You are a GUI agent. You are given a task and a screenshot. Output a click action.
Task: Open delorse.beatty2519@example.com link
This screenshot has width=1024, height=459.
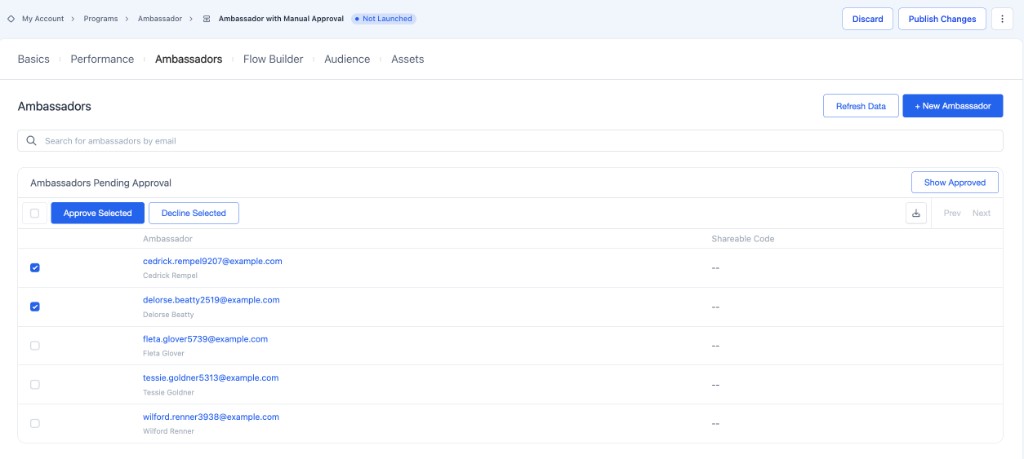coord(211,300)
